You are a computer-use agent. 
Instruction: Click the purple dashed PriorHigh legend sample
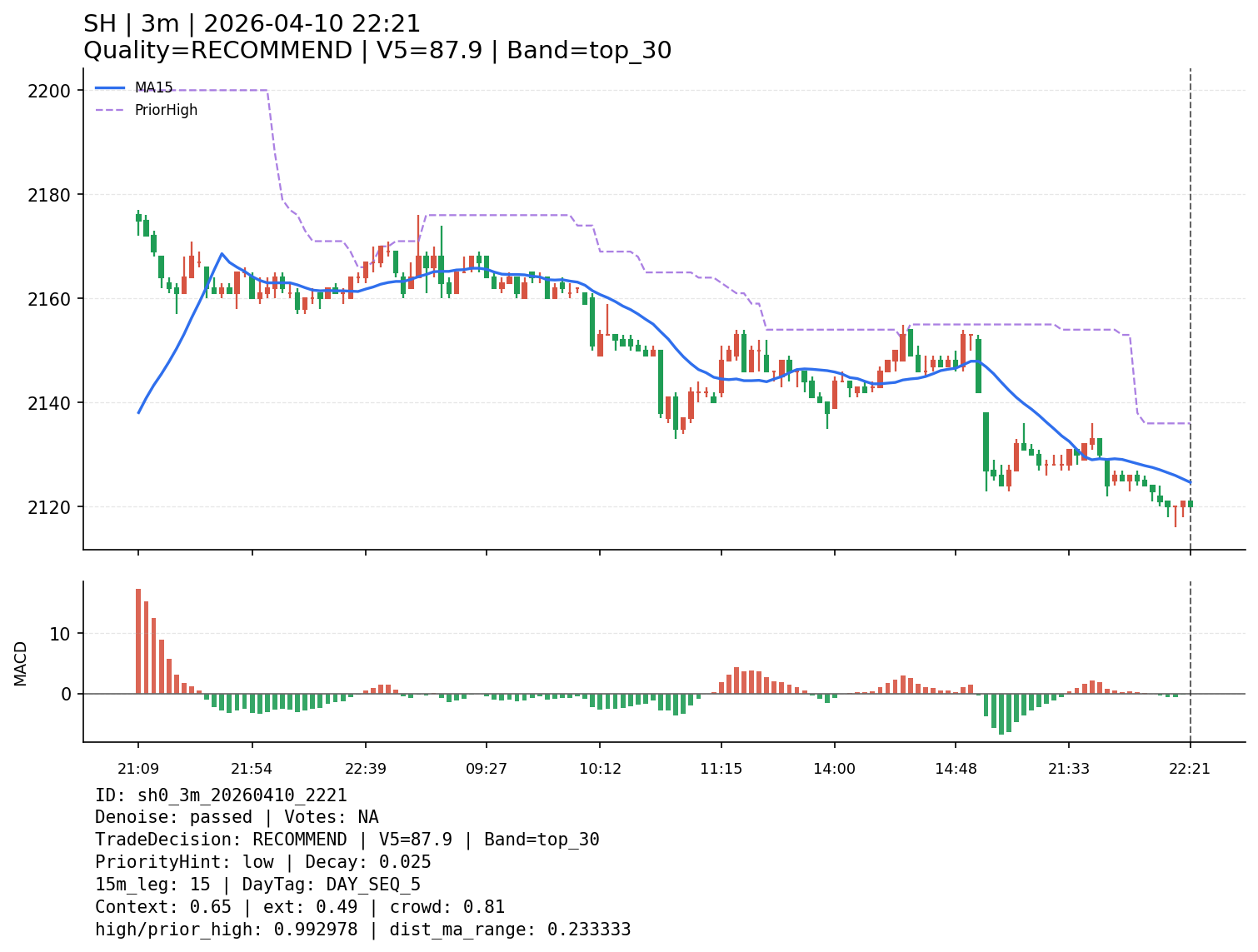tap(110, 110)
